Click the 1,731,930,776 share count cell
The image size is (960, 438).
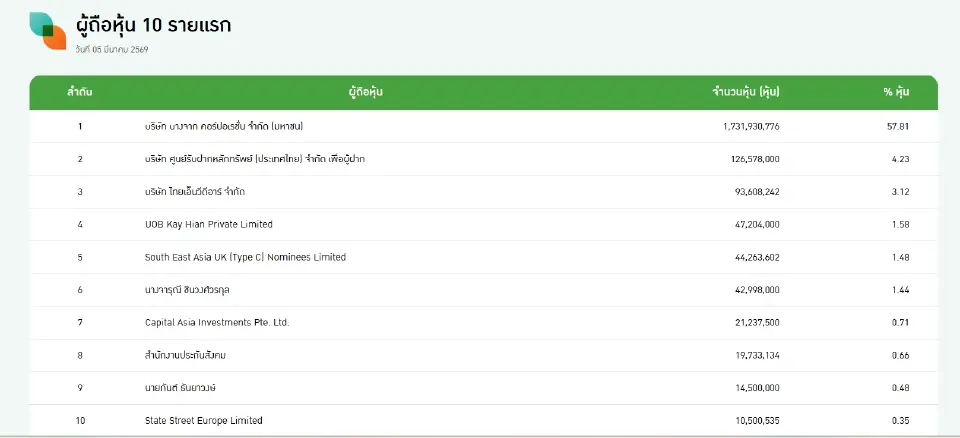pyautogui.click(x=750, y=126)
